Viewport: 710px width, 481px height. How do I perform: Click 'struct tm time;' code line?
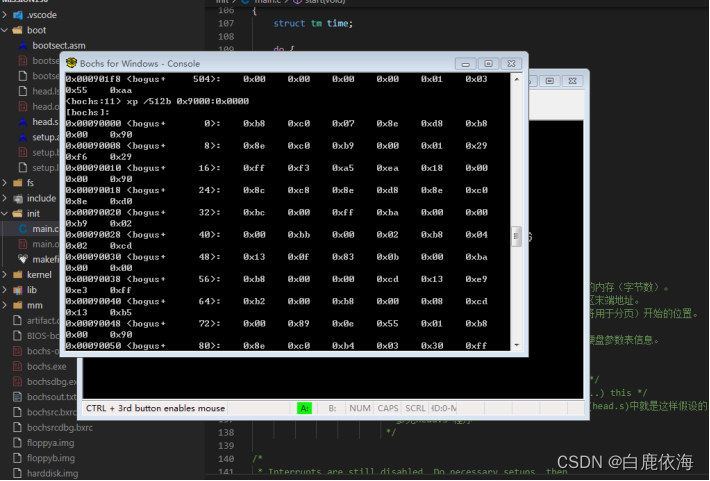313,24
